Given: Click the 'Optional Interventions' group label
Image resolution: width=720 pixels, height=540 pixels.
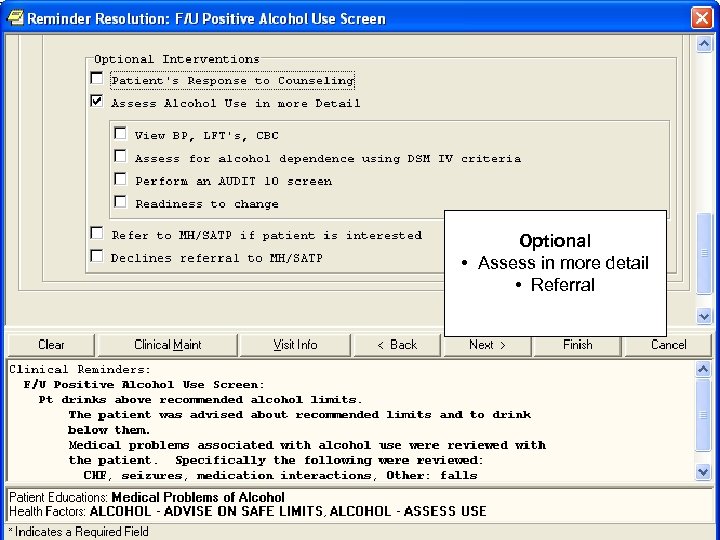Looking at the screenshot, I should click(177, 59).
